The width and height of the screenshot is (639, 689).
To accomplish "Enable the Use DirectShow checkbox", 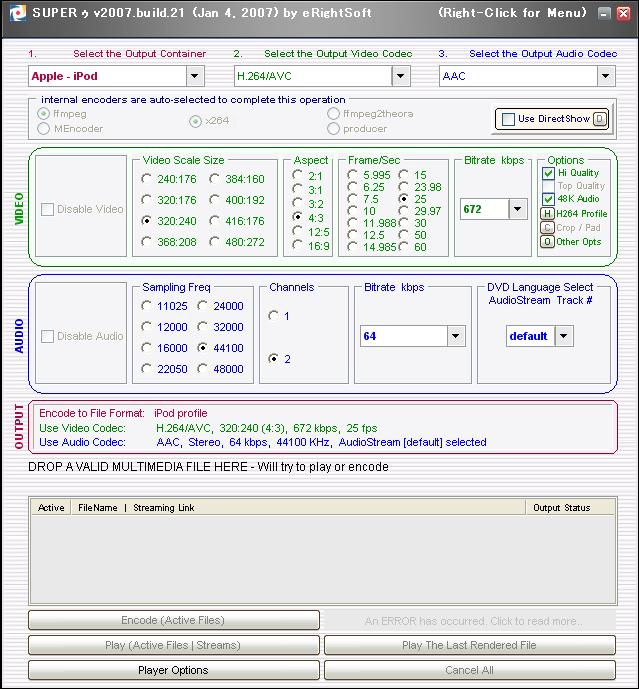I will pyautogui.click(x=508, y=119).
